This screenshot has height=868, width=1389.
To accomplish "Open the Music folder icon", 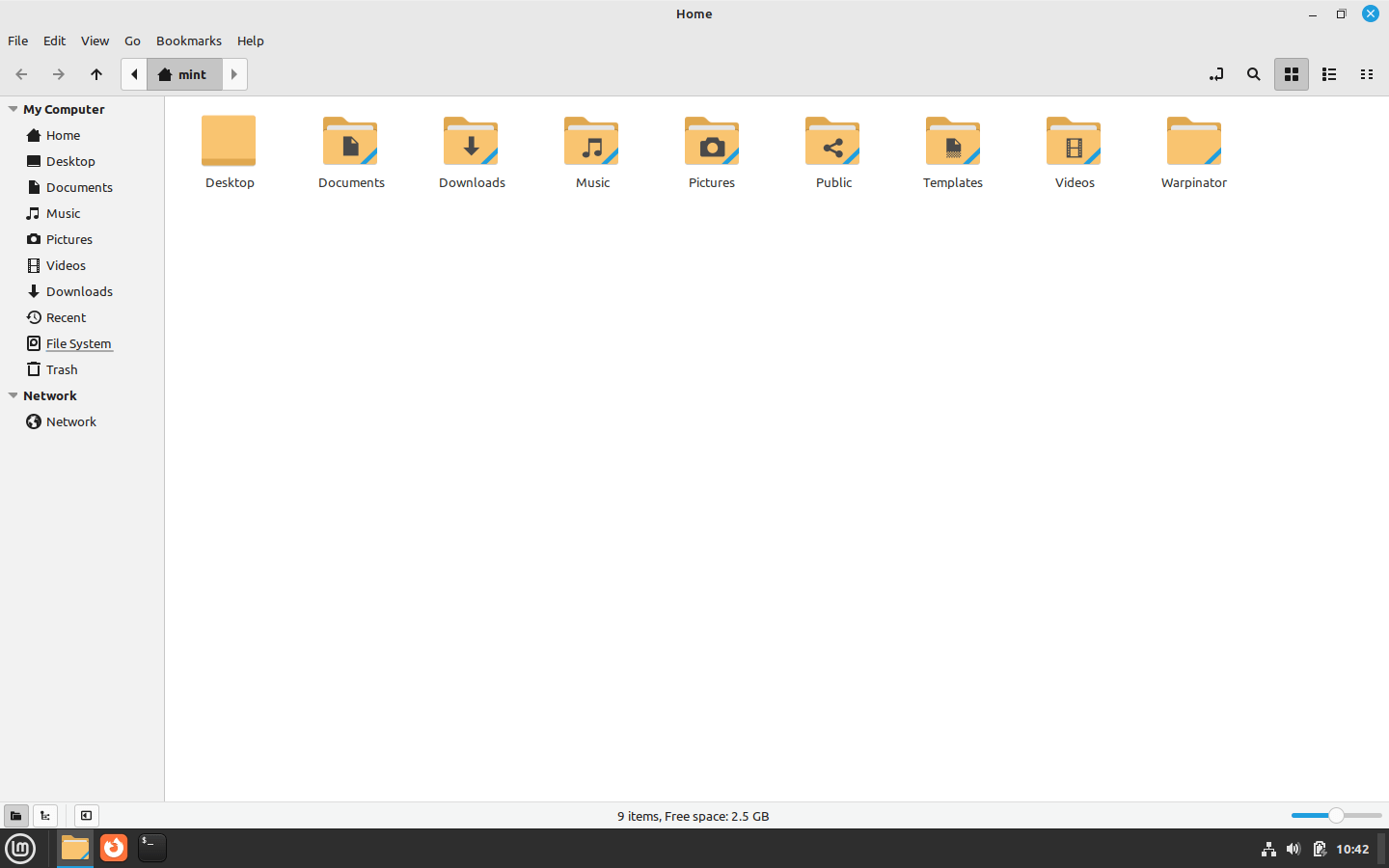I will pyautogui.click(x=591, y=141).
